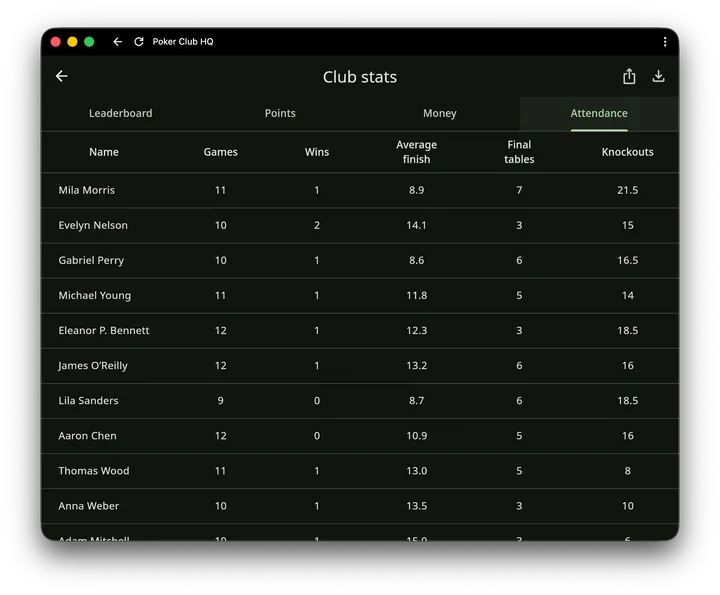Click Mila Morris average finish 8.9

tap(416, 190)
